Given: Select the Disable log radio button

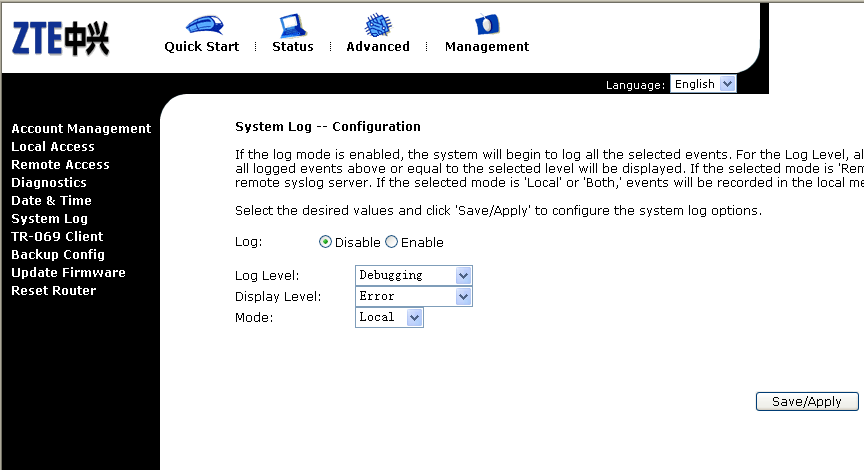Looking at the screenshot, I should pos(325,242).
